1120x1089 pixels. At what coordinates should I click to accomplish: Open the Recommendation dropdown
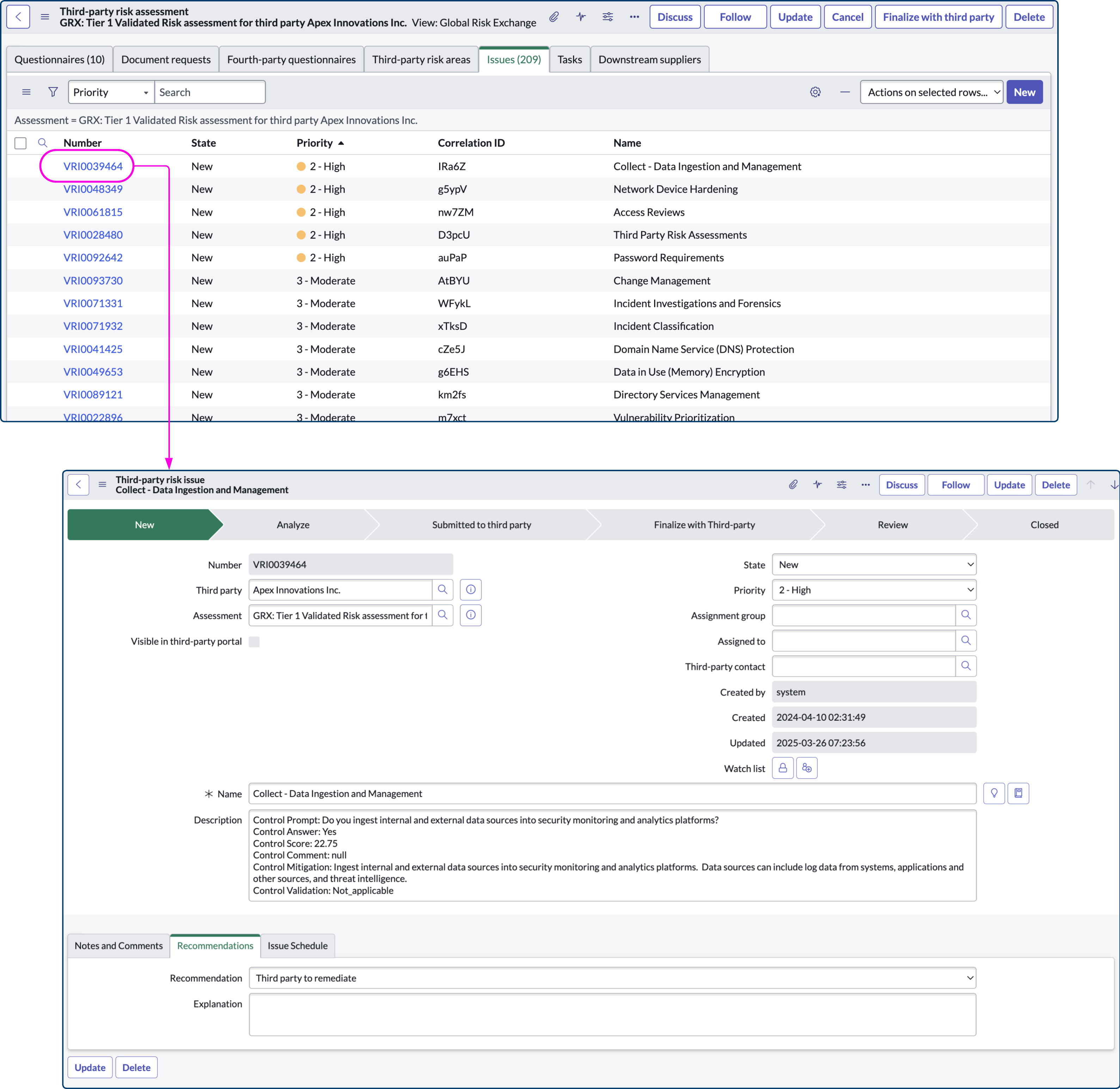[613, 978]
